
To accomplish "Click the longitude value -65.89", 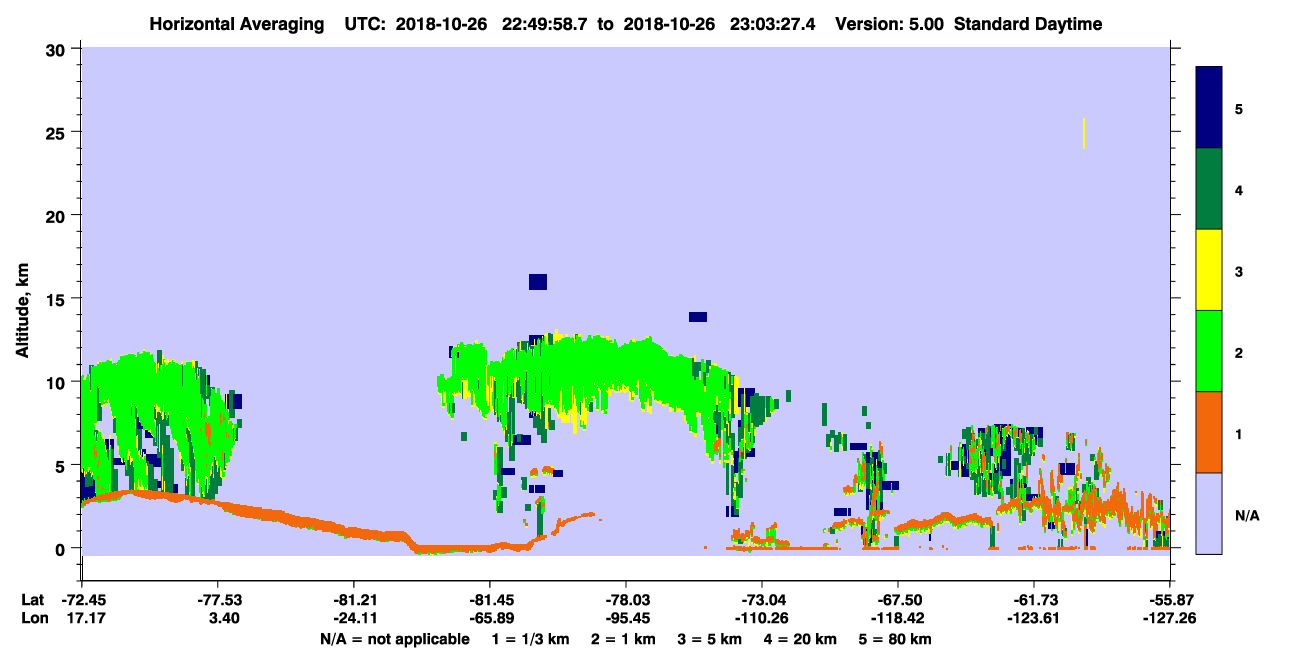I will click(x=490, y=618).
